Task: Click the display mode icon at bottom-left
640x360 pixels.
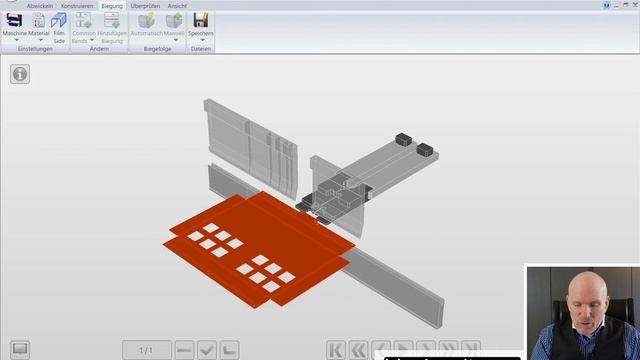Action: tap(20, 349)
